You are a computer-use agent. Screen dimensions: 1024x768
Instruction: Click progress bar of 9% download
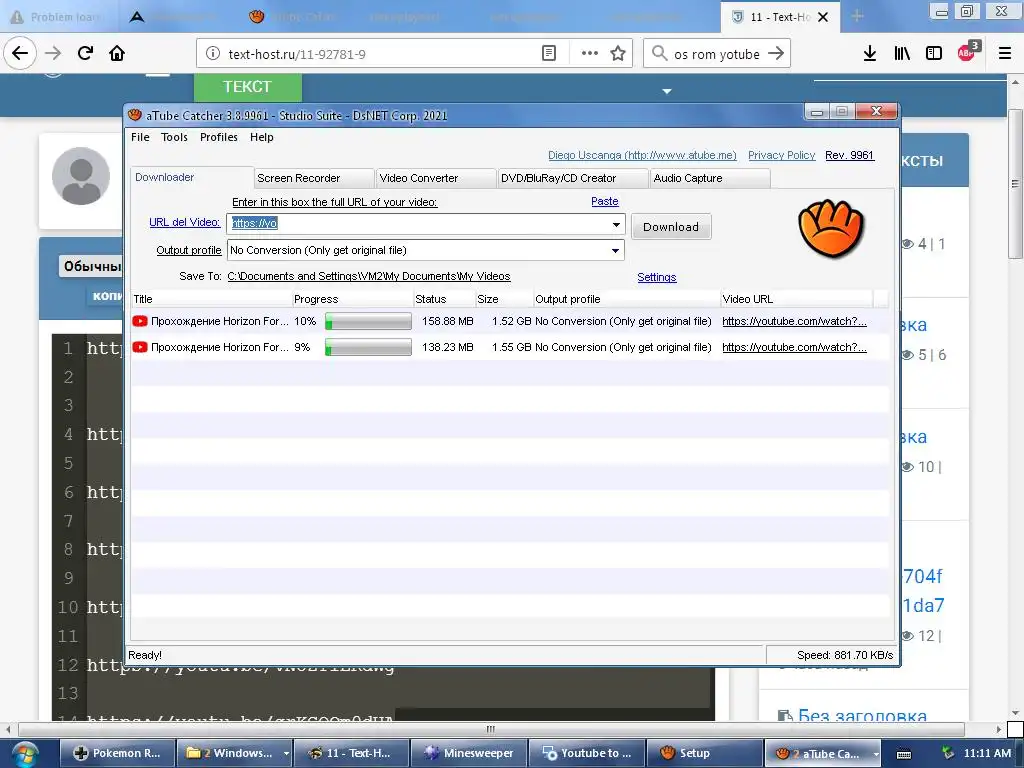click(x=368, y=347)
